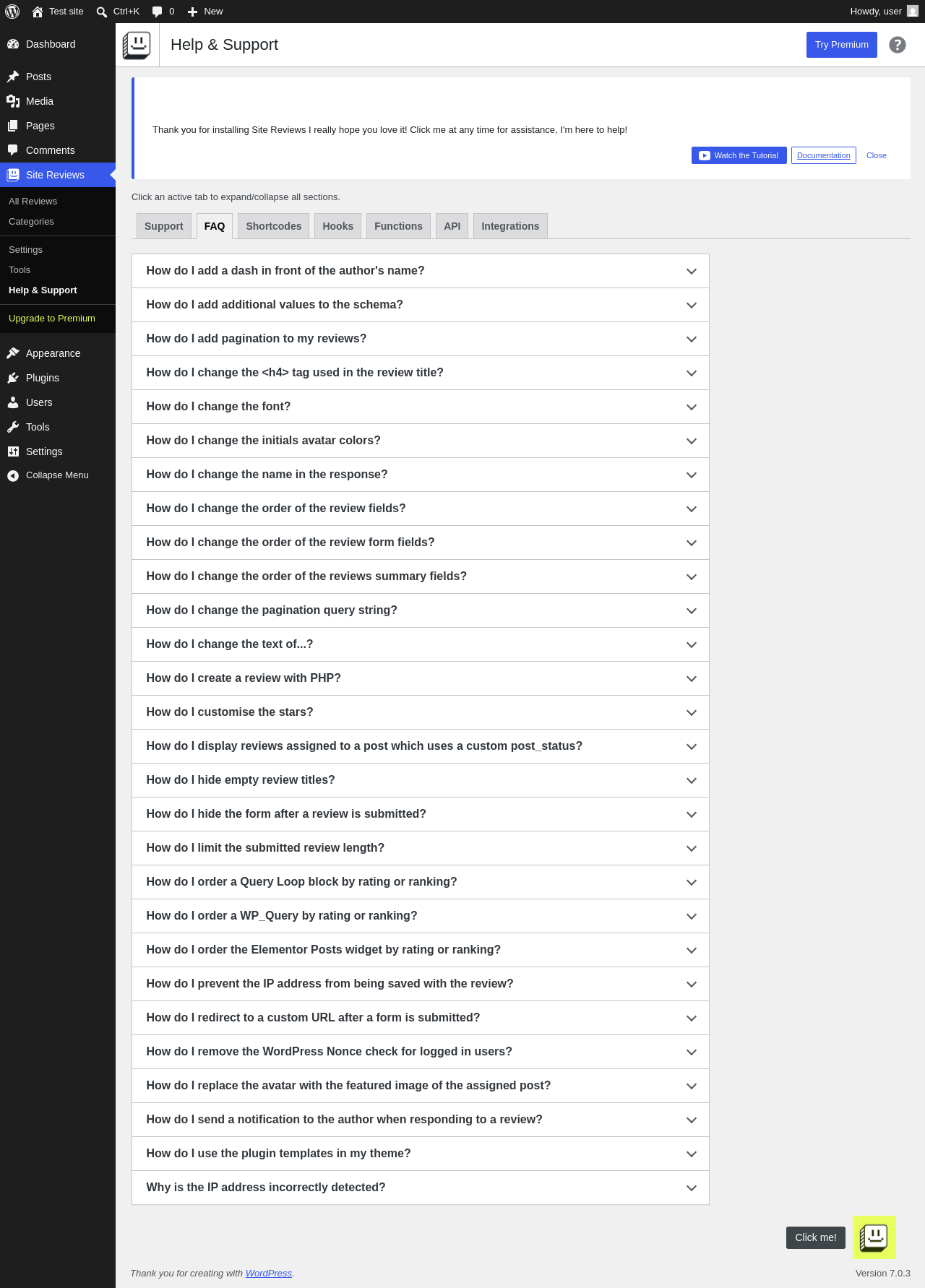Expand the plugin templates in theme question
The height and width of the screenshot is (1288, 925).
point(421,1154)
